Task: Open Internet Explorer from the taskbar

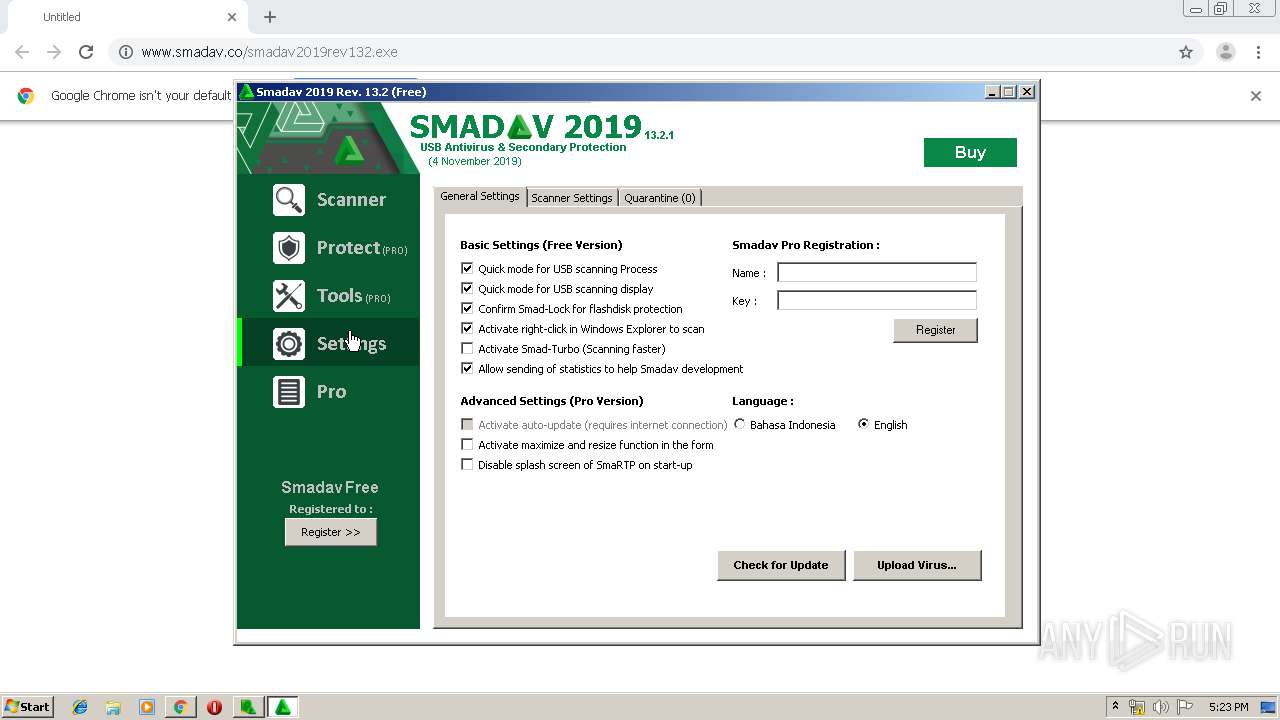Action: point(80,707)
